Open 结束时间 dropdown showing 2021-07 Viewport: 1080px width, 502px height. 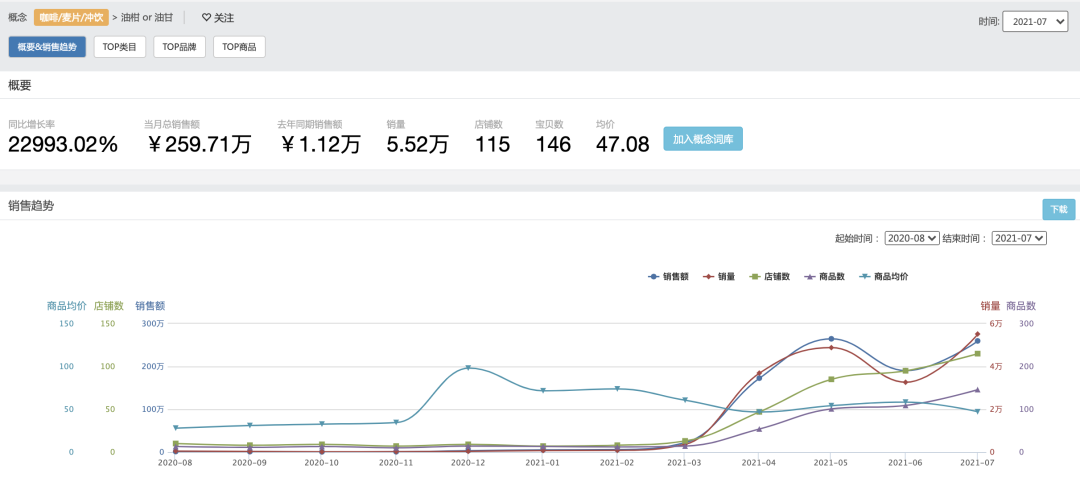(1019, 238)
